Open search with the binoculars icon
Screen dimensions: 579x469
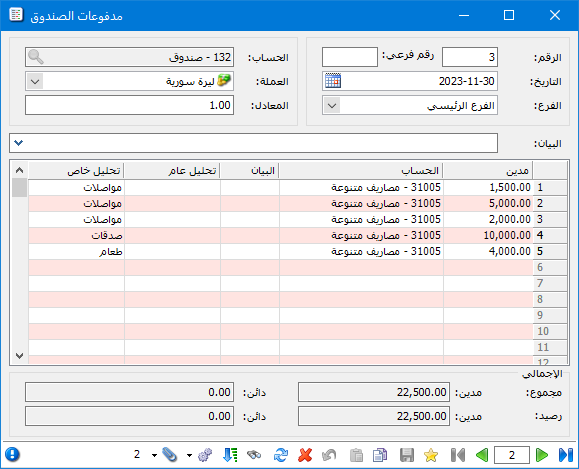254,455
